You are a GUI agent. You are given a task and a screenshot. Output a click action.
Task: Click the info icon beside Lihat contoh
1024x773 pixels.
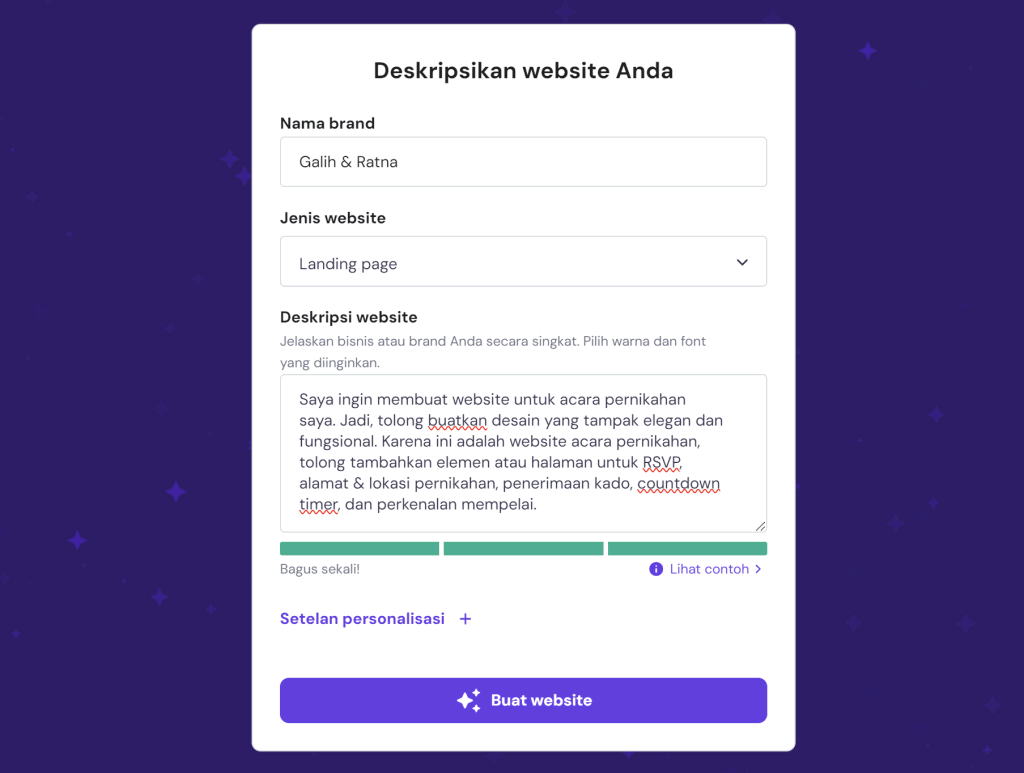pos(656,569)
